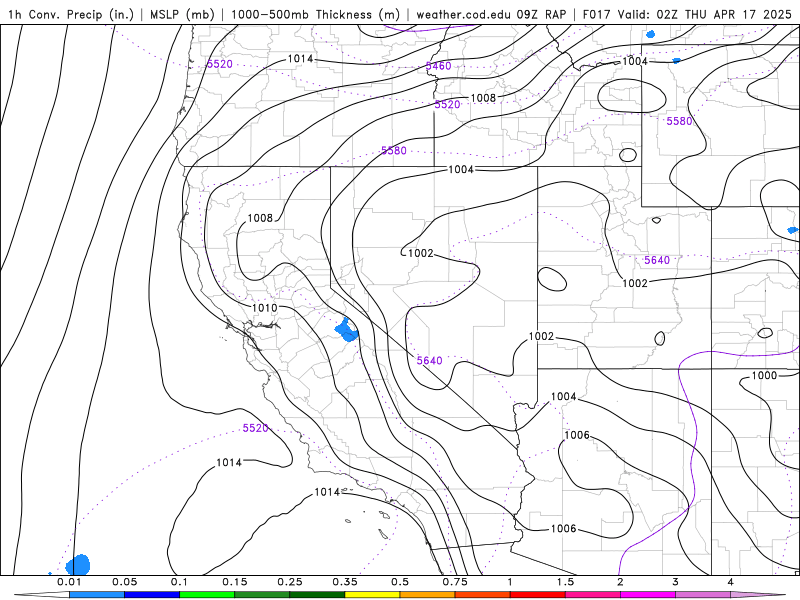Screen dimensions: 800x600
Task: Click the legend value 0.25
Action: coord(290,582)
